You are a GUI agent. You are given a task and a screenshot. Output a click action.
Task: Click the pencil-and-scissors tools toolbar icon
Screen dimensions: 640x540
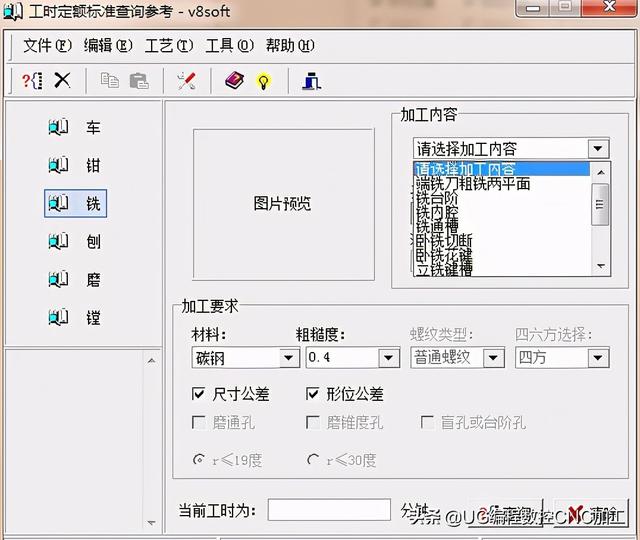pyautogui.click(x=187, y=80)
